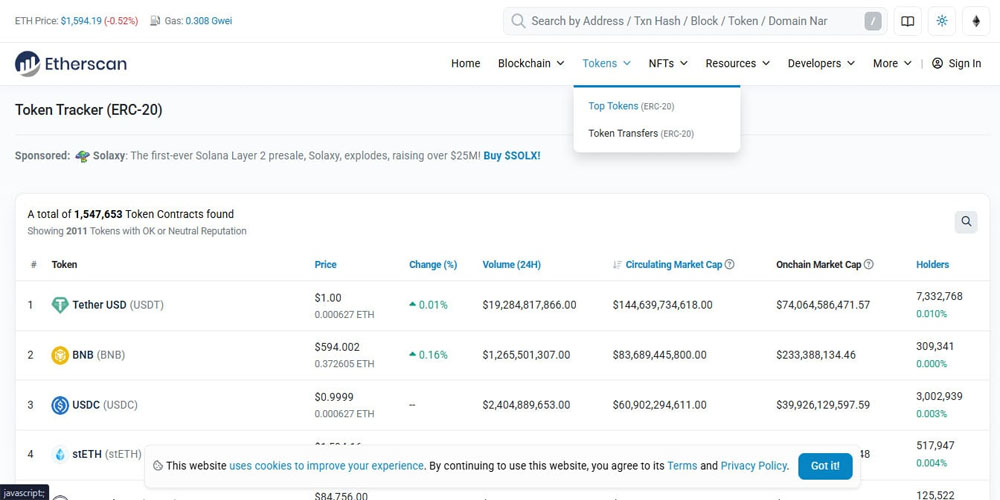Image resolution: width=1000 pixels, height=500 pixels.
Task: Expand the Blockchain dropdown menu
Action: 531,63
